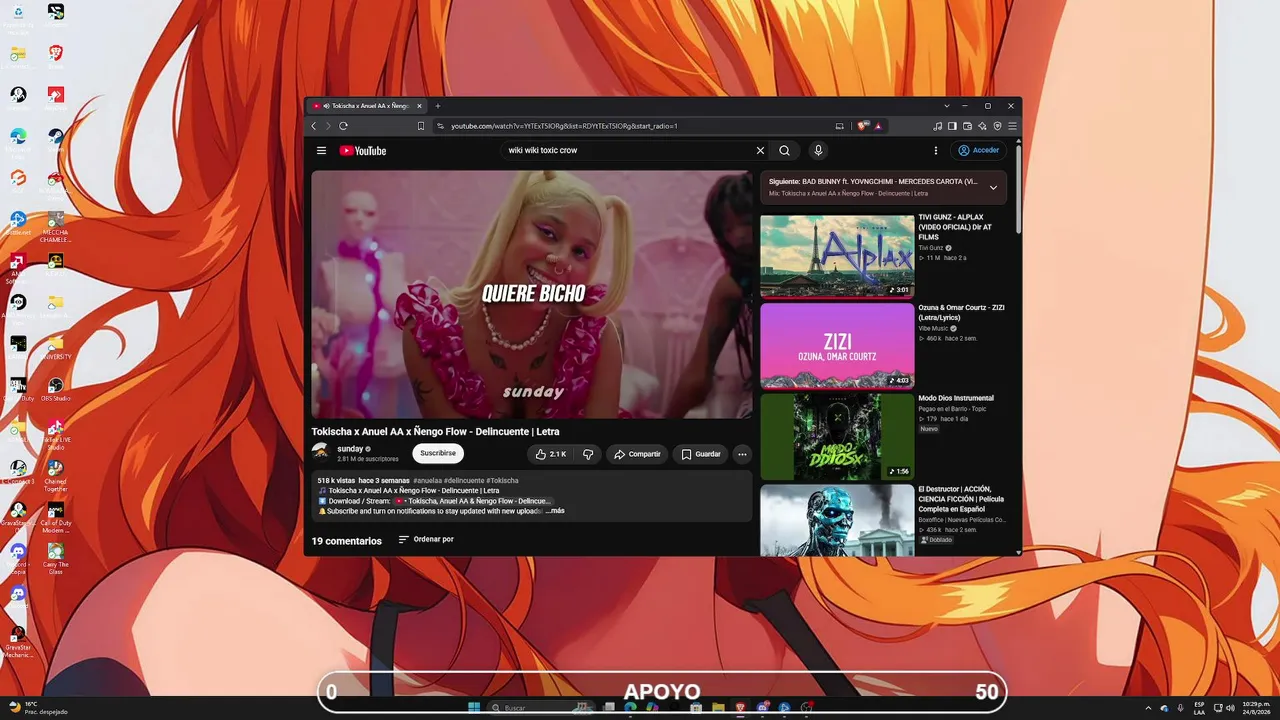Expand the description with ...más
The width and height of the screenshot is (1280, 720).
555,511
